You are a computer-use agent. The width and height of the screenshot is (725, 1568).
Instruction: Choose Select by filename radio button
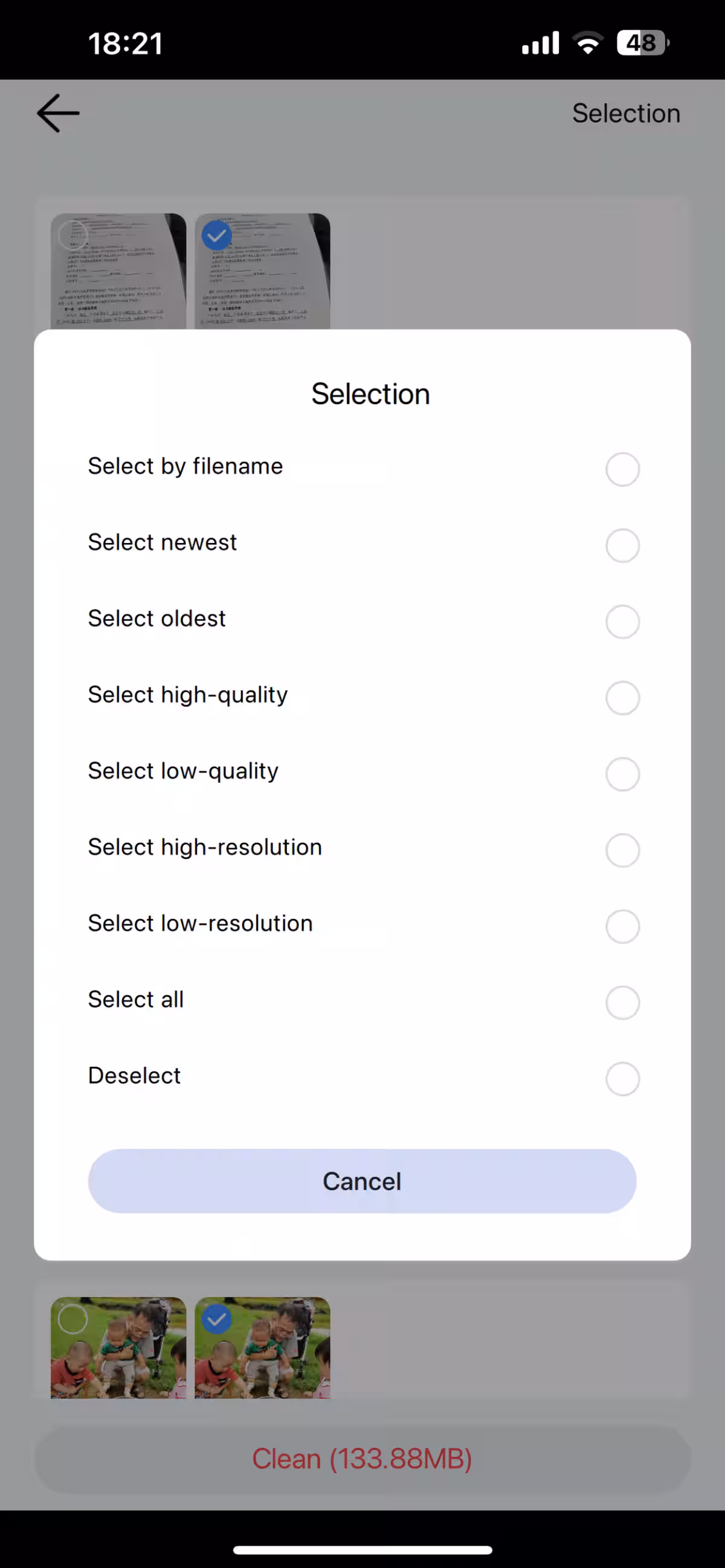click(x=622, y=469)
